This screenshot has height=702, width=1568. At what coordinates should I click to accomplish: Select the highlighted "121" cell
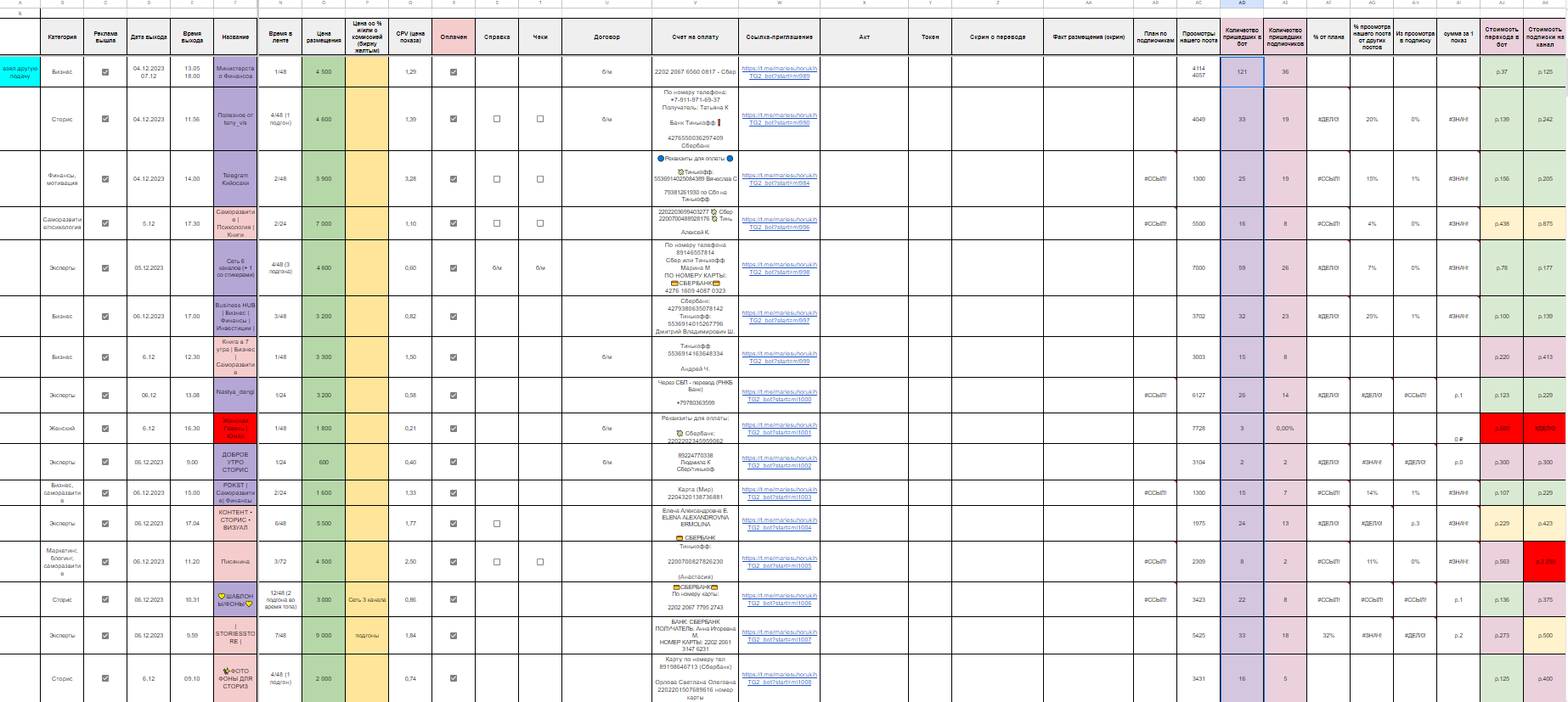coord(1242,72)
